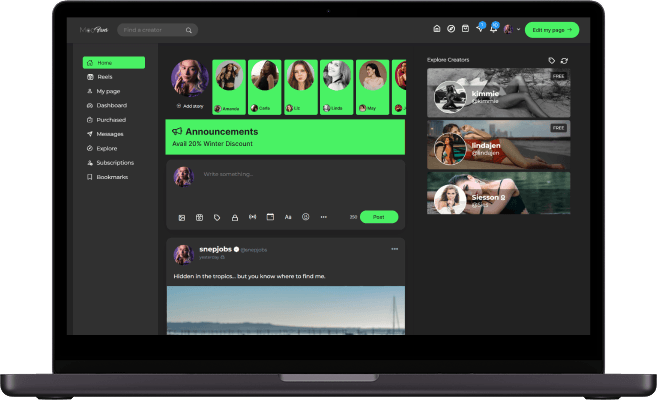This screenshot has width=657, height=401.
Task: Filter Explore Creators with tag icon
Action: pyautogui.click(x=551, y=61)
